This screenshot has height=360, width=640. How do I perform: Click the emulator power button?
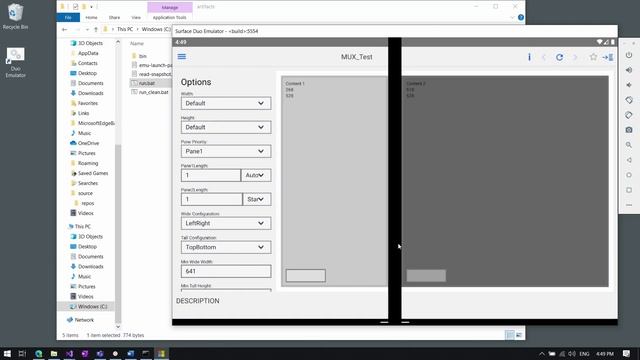coord(629,55)
